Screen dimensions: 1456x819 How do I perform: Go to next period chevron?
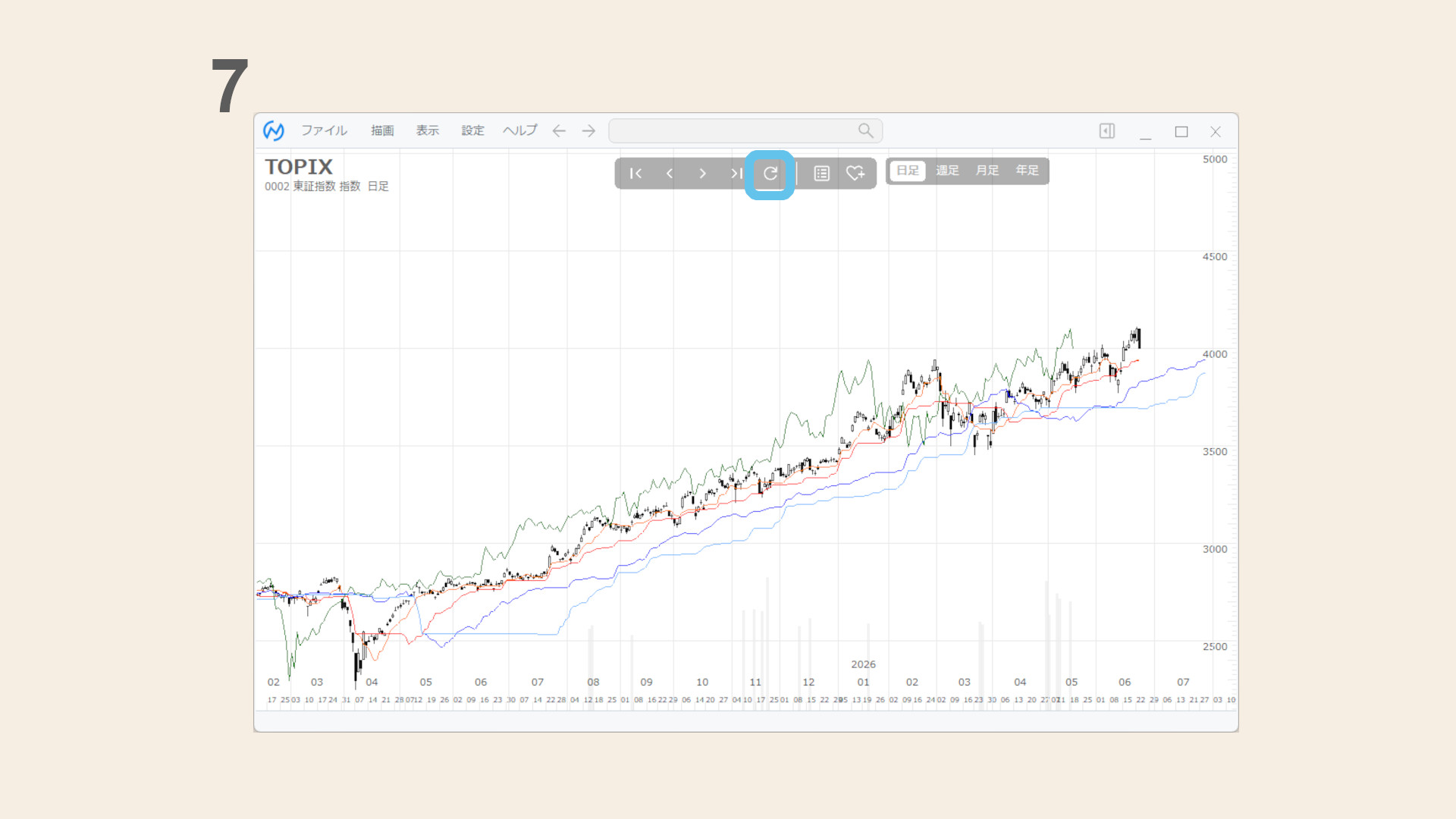point(702,174)
